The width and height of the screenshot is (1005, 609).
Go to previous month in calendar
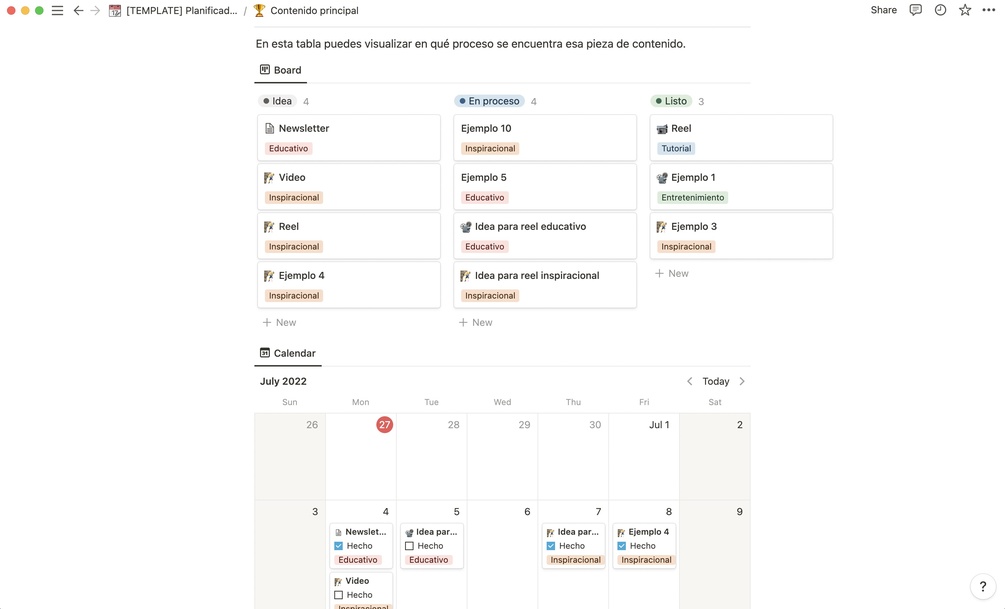coord(689,381)
